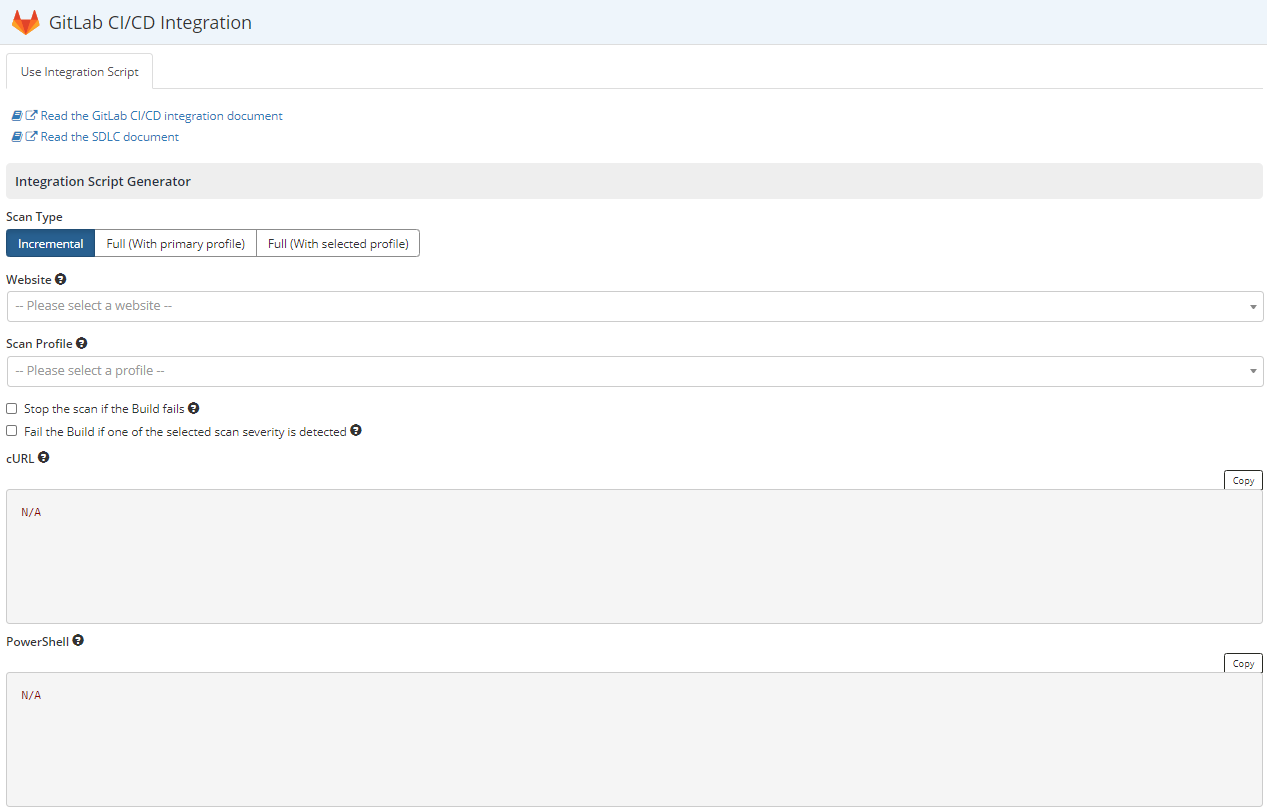Enable 'Stop the scan if the Build fails'
This screenshot has height=810, width=1267.
pyautogui.click(x=11, y=407)
